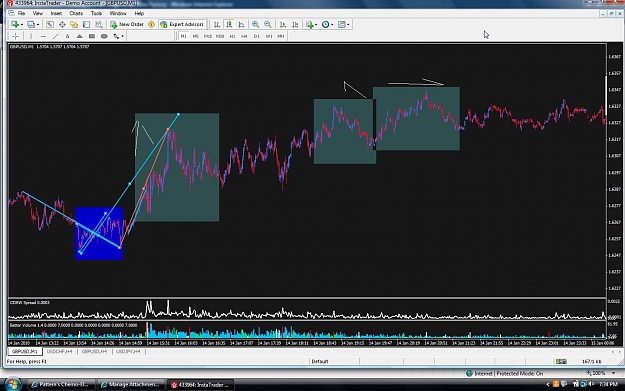Open the Navigator folders icon
The width and height of the screenshot is (625, 391).
click(74, 24)
